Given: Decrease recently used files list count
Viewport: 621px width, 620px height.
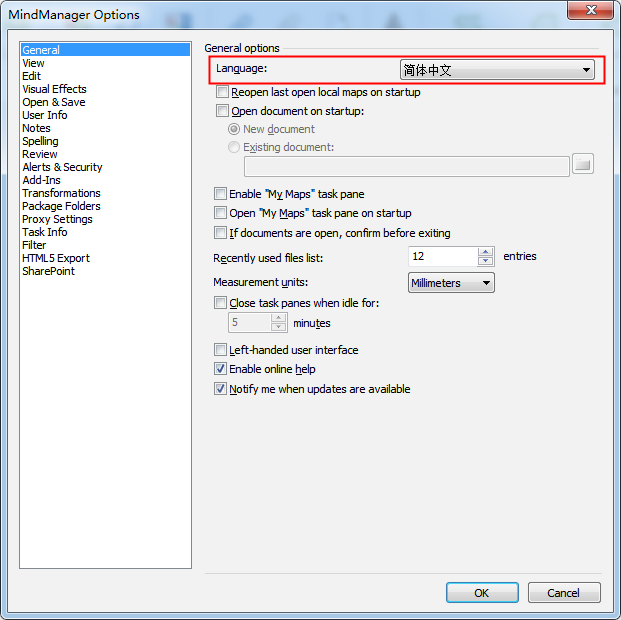Looking at the screenshot, I should click(486, 261).
